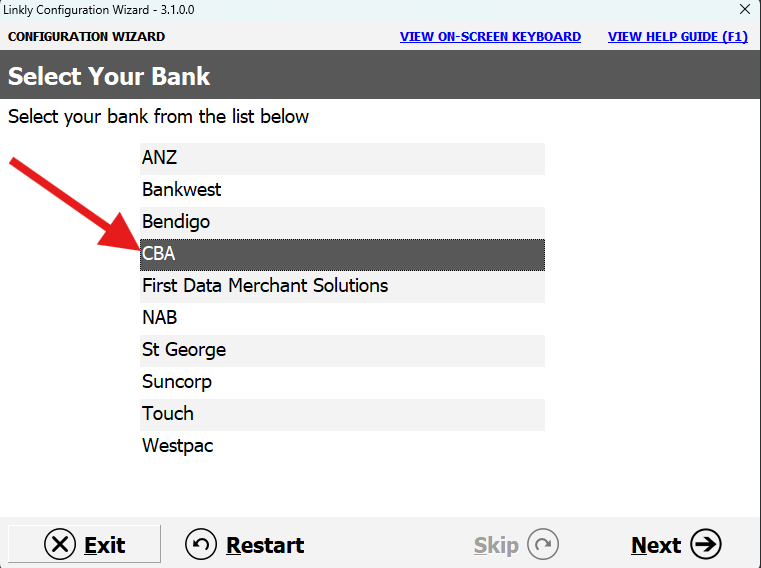
Task: Pick First Data Merchant Solutions
Action: click(x=342, y=286)
